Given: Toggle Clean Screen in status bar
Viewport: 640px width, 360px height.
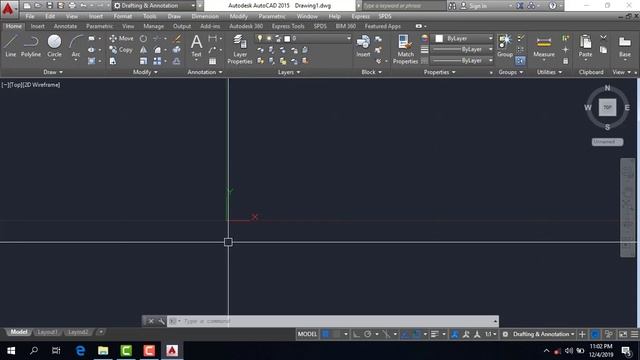Looking at the screenshot, I should 623,334.
